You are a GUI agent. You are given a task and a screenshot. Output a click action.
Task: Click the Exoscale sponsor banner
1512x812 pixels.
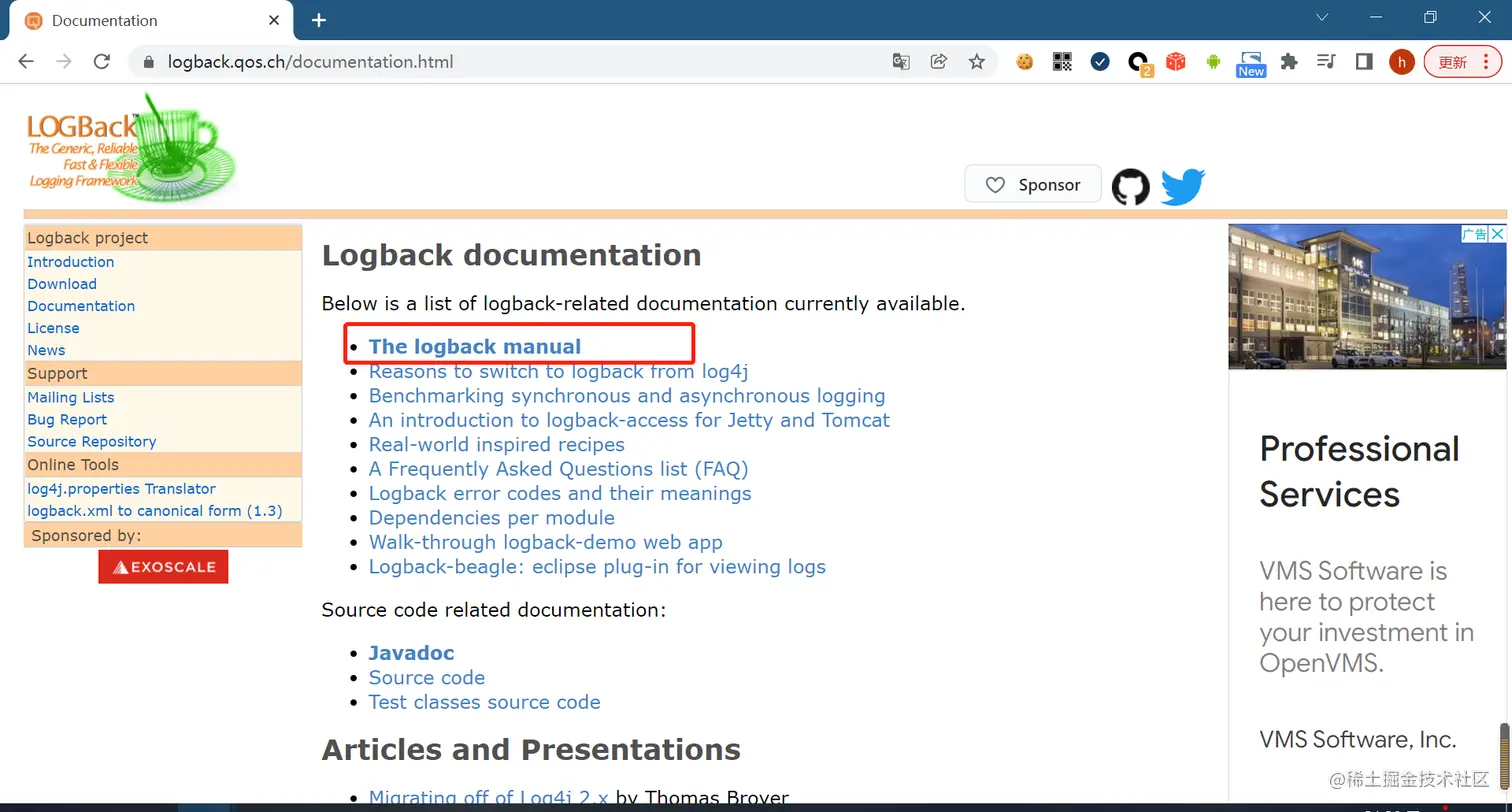(163, 567)
